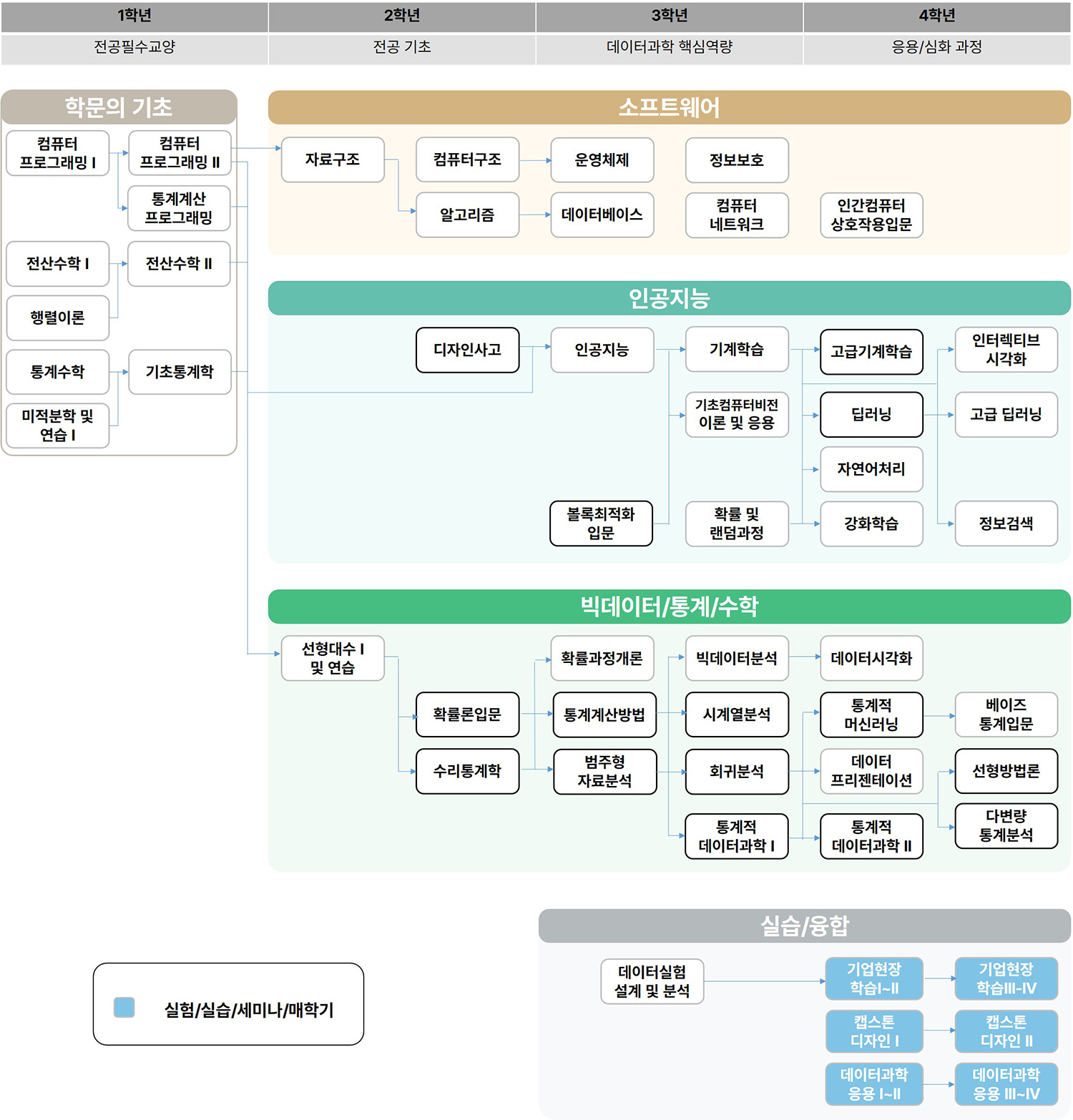Image resolution: width=1073 pixels, height=1120 pixels.
Task: Click the 학문의 기초 section banner
Action: pyautogui.click(x=119, y=107)
